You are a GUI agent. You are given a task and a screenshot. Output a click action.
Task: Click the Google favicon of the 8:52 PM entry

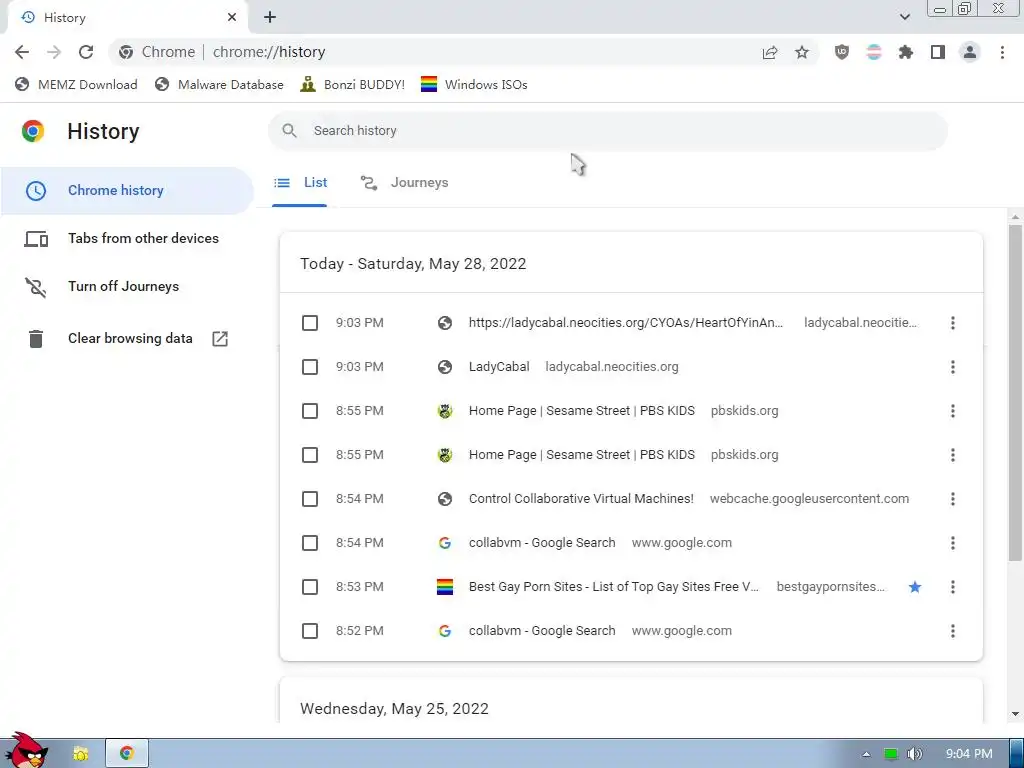(445, 631)
